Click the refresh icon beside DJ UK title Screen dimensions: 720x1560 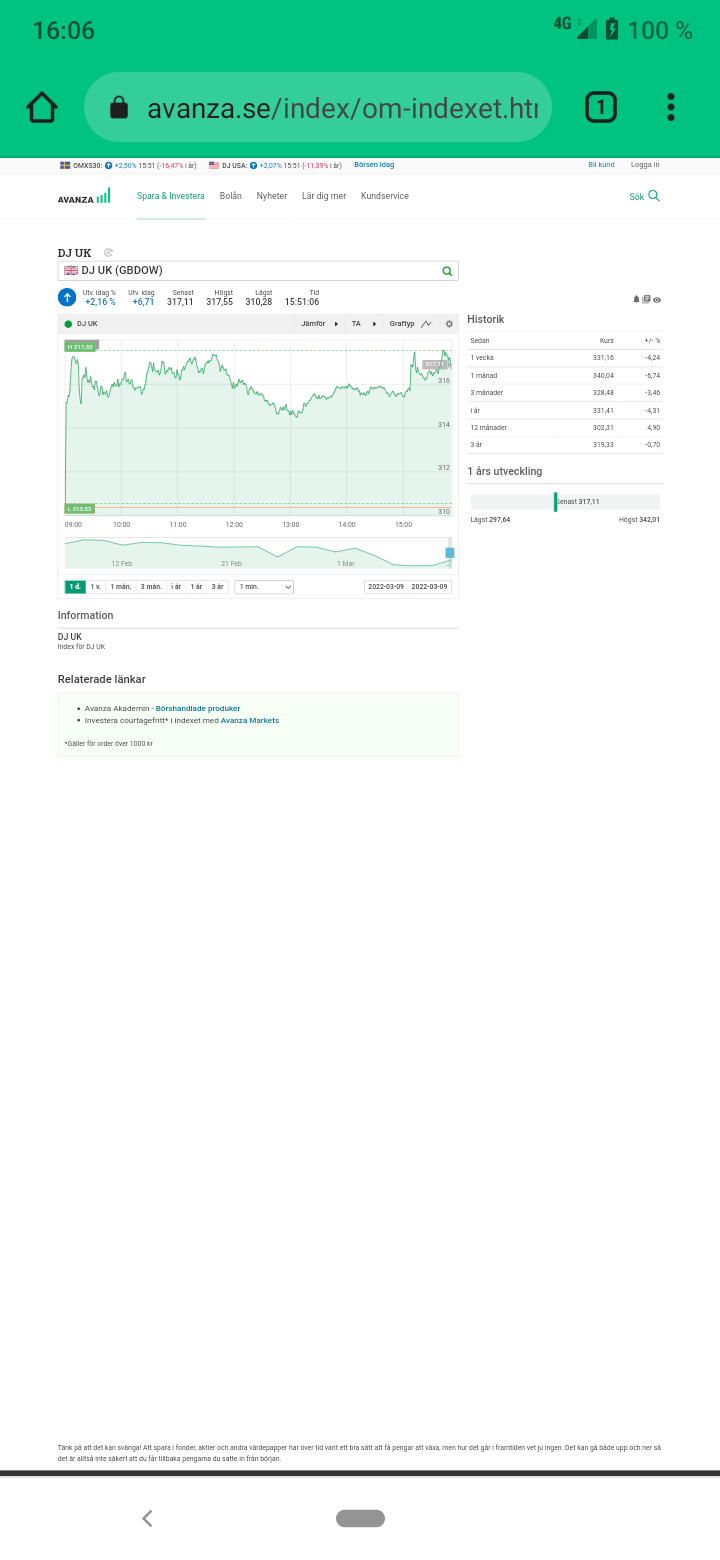point(109,253)
